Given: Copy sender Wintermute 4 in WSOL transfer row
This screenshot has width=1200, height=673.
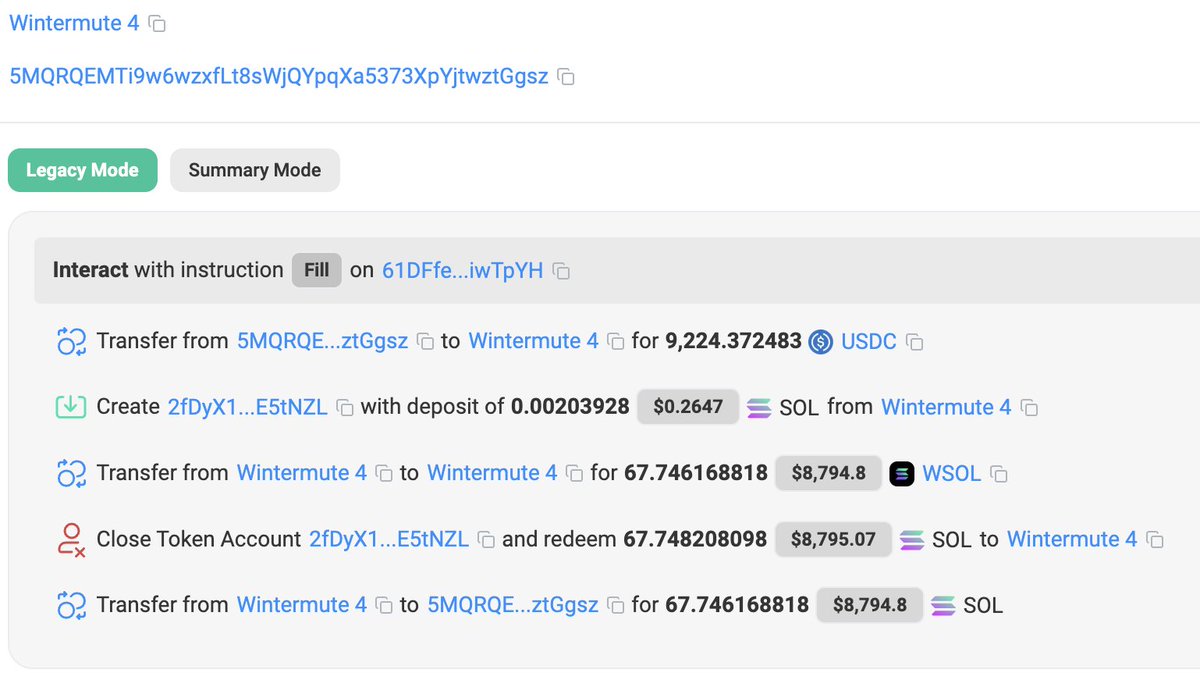Looking at the screenshot, I should point(384,474).
